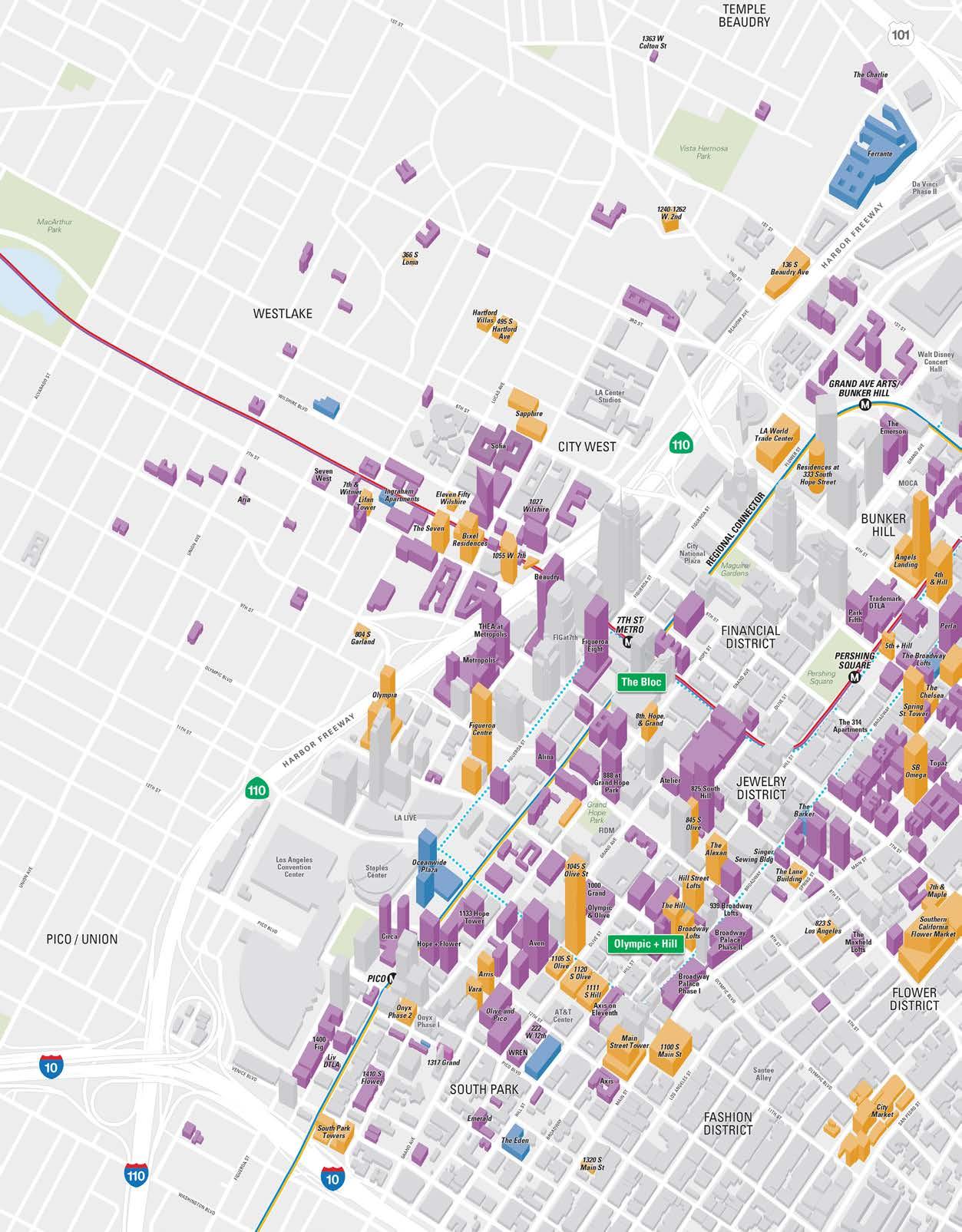Select the Metro M icon at Pico station
Screen dimensions: 962x1232
[x=394, y=978]
